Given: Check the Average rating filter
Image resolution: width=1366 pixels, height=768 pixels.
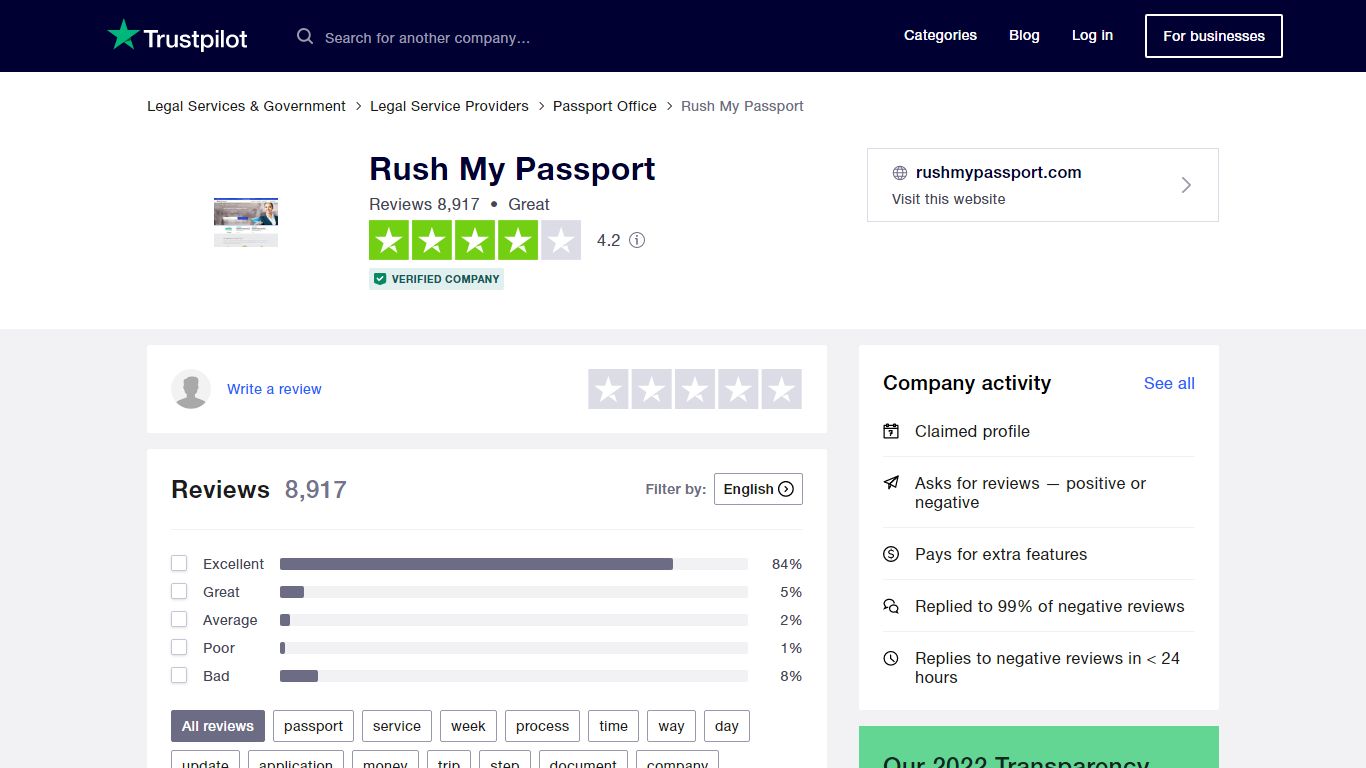Looking at the screenshot, I should [x=179, y=620].
